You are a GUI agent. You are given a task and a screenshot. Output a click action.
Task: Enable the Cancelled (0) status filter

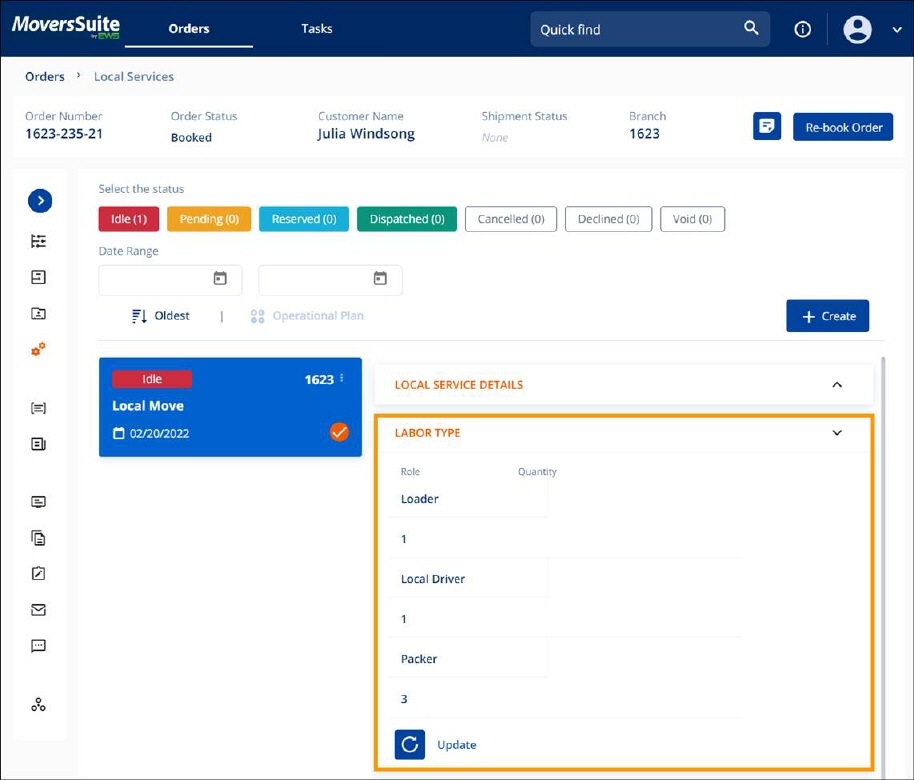[510, 218]
